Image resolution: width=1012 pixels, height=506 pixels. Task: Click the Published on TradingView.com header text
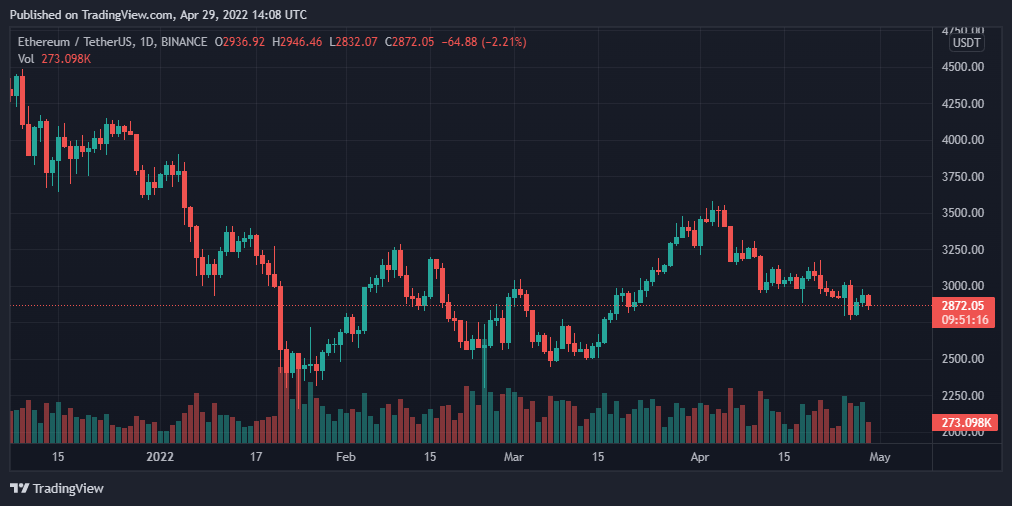(159, 14)
